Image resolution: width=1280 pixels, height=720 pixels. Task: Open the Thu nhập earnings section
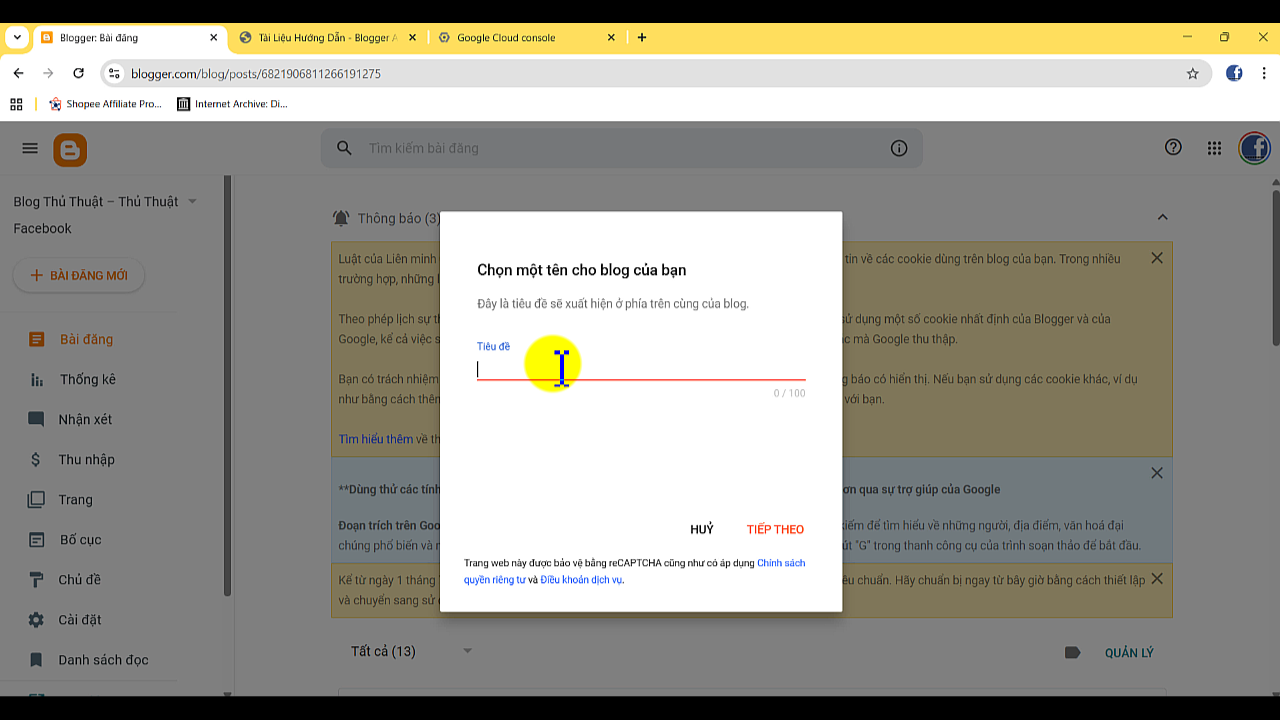(34, 459)
